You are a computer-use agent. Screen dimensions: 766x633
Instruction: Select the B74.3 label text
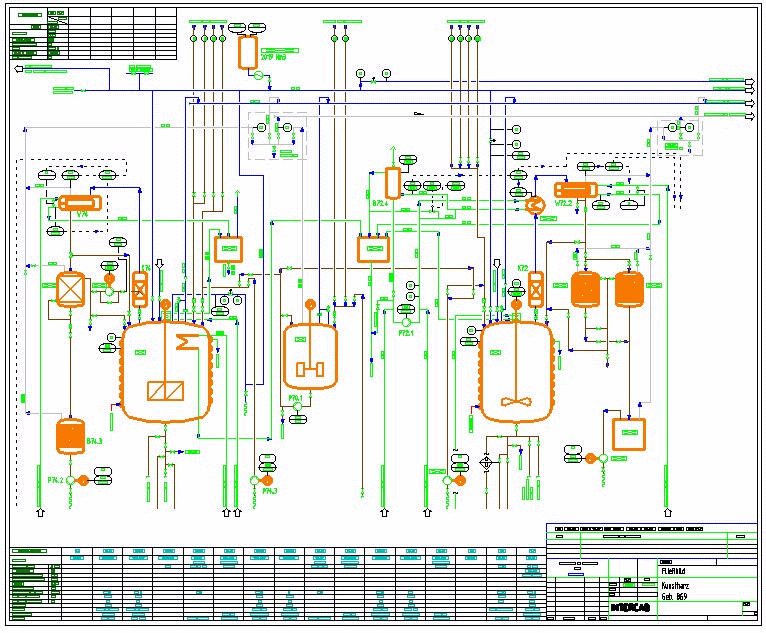[94, 441]
